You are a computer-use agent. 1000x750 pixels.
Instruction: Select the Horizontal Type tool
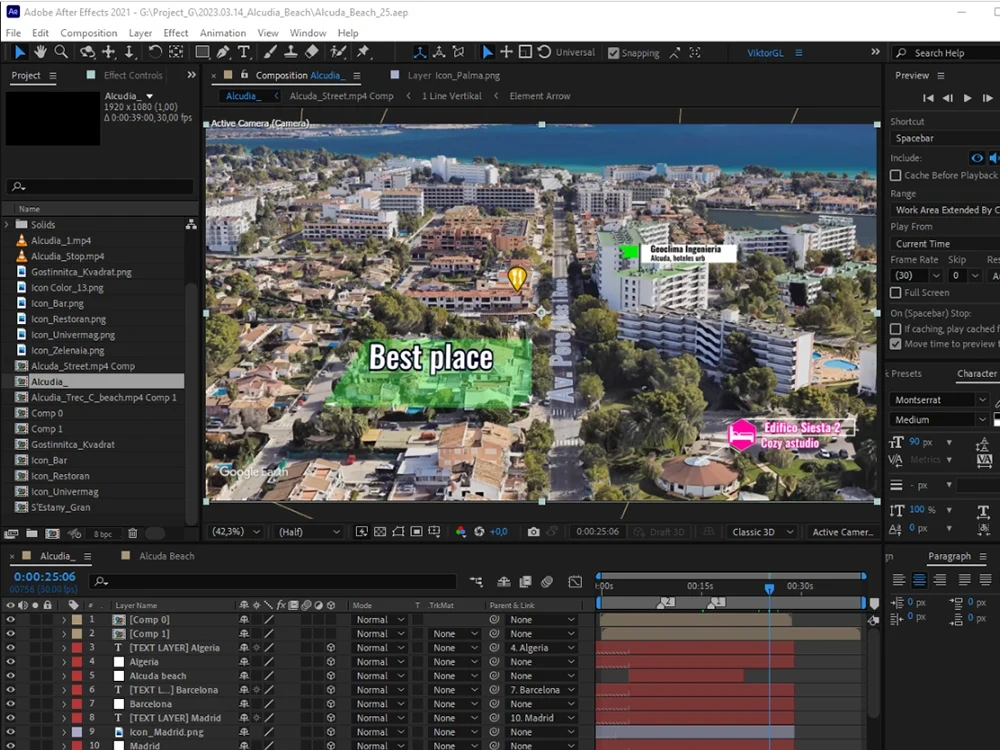click(243, 52)
